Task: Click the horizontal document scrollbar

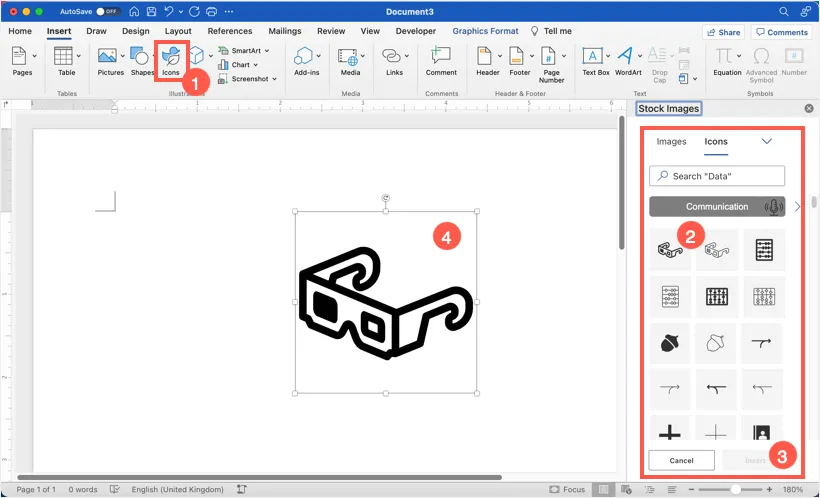Action: 259,477
